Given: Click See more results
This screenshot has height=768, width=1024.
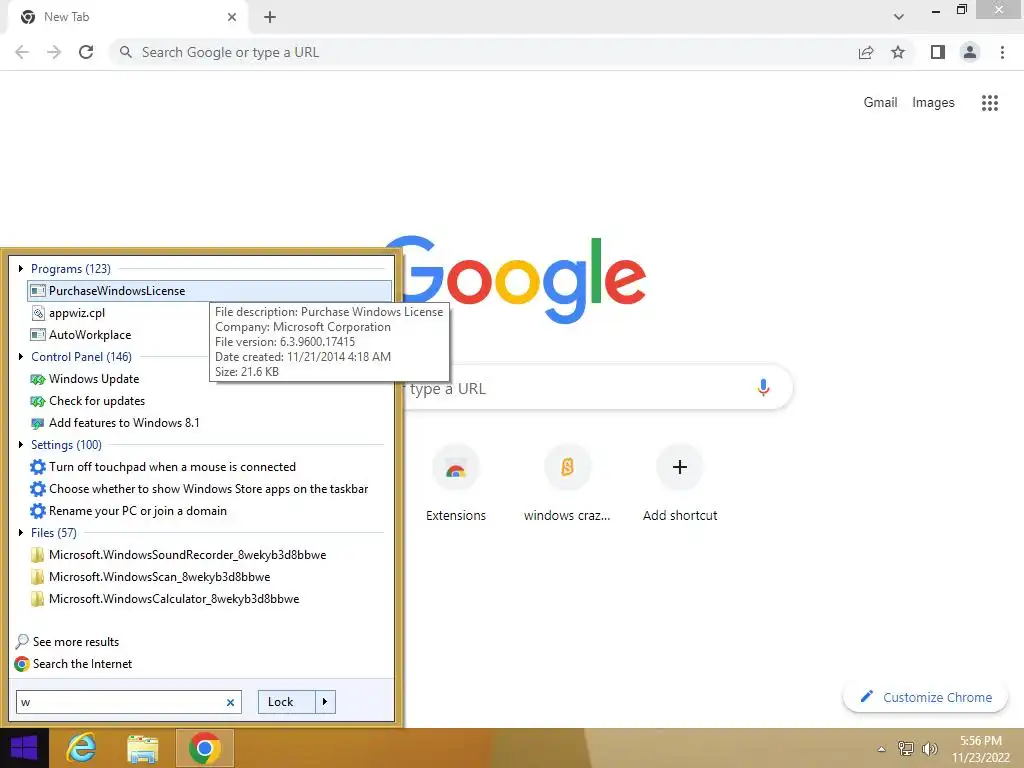Looking at the screenshot, I should click(67, 642).
